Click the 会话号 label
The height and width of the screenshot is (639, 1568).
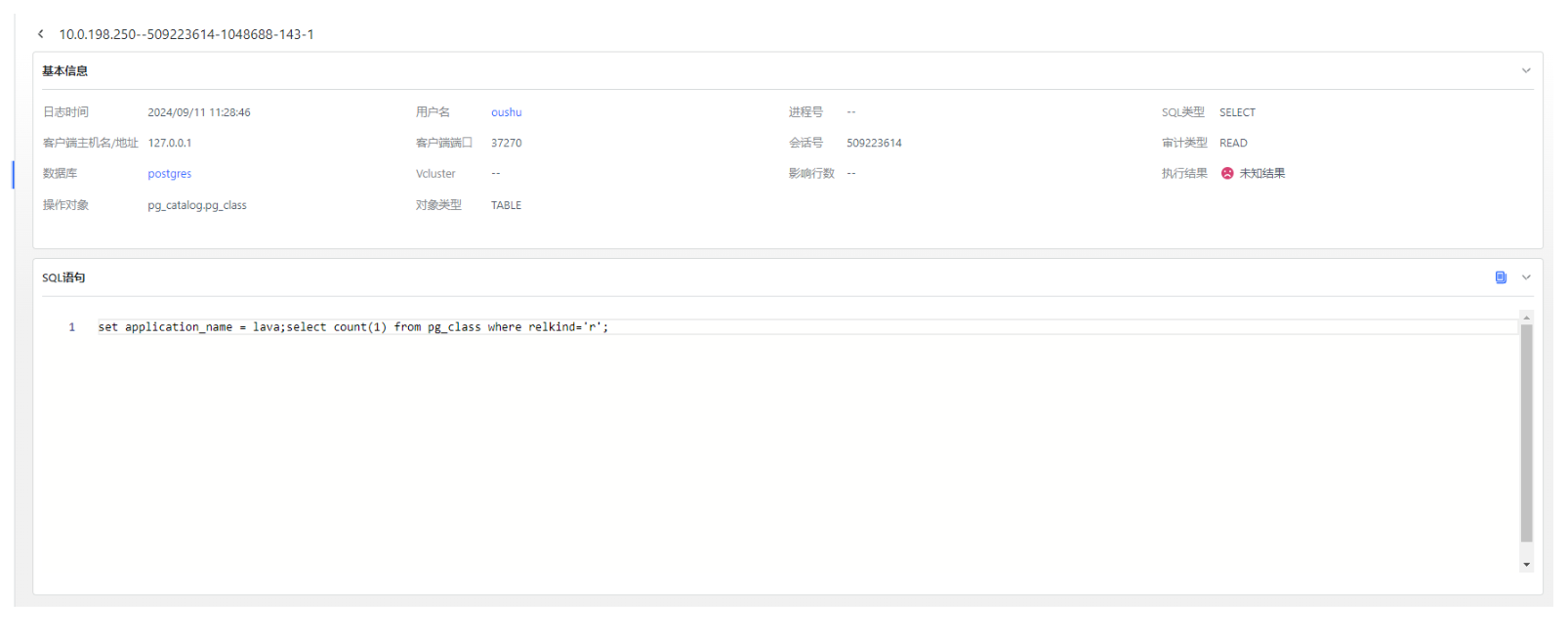[x=805, y=143]
